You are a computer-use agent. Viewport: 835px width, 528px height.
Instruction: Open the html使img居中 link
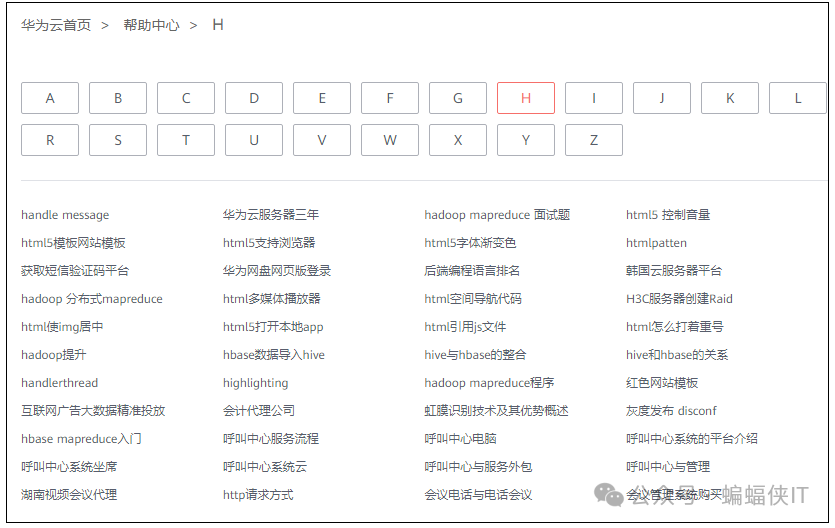(62, 327)
